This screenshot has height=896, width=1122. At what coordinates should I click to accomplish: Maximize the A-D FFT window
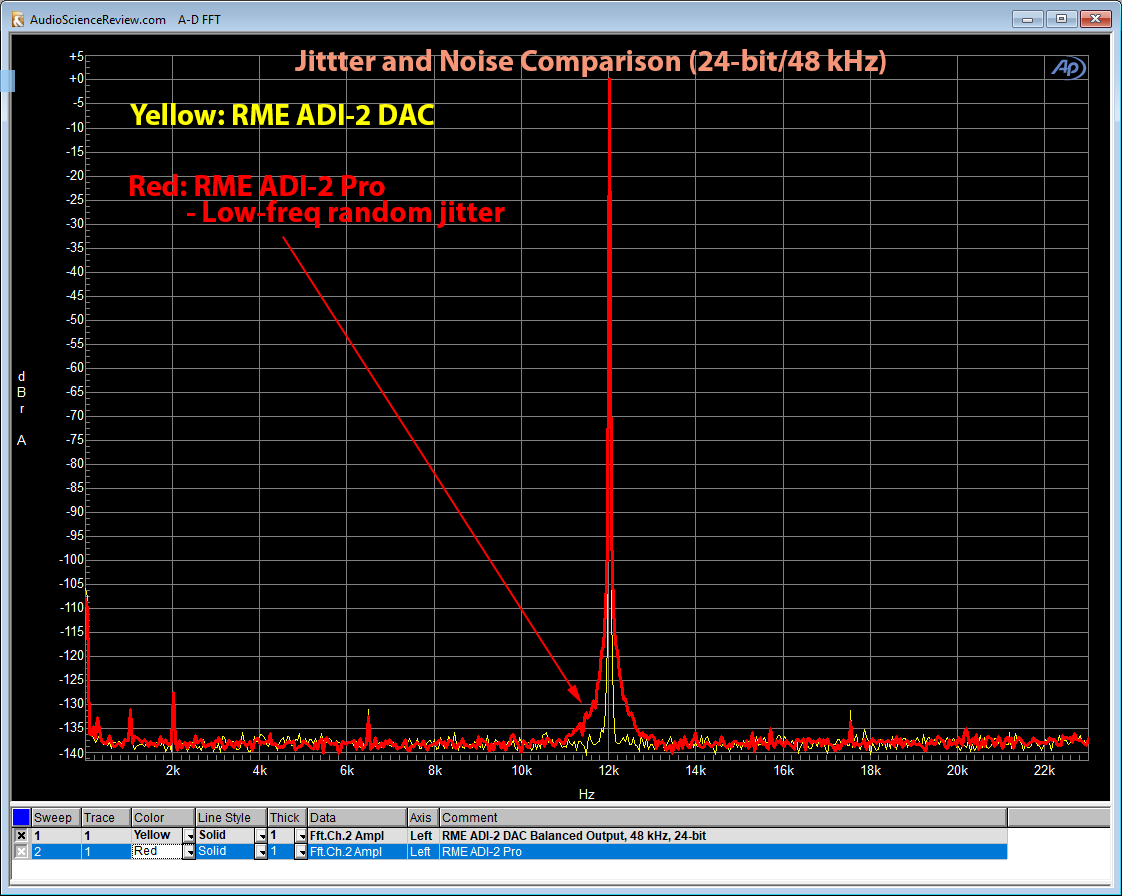click(1061, 19)
